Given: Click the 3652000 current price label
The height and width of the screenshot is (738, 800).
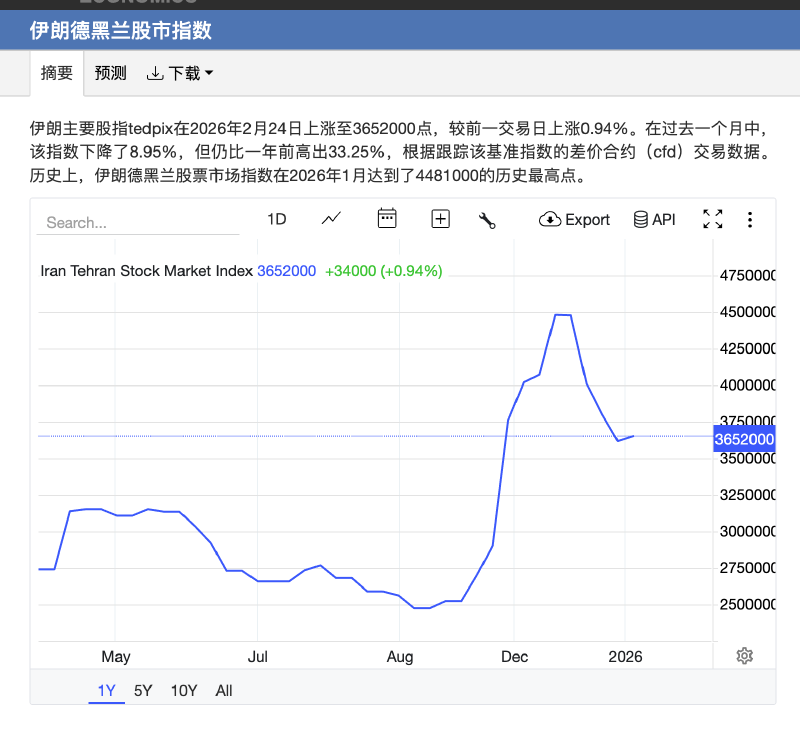Looking at the screenshot, I should coord(744,439).
